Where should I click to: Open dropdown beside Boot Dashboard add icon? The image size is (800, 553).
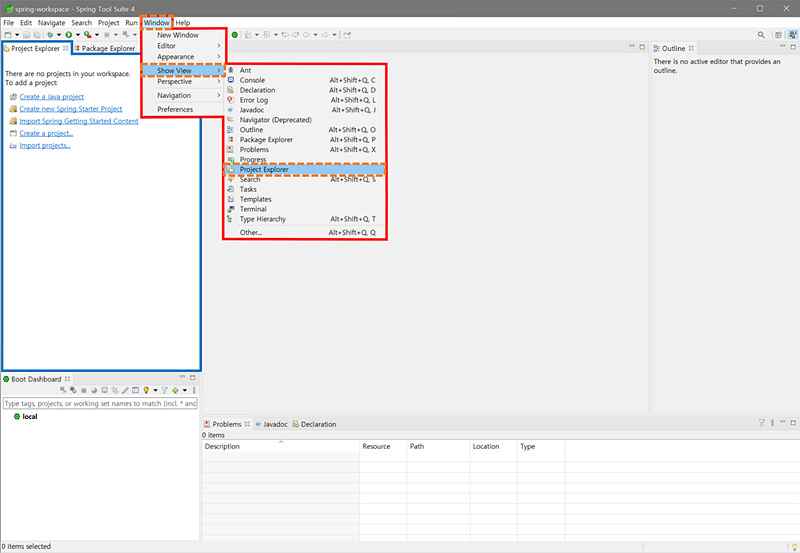pyautogui.click(x=185, y=390)
